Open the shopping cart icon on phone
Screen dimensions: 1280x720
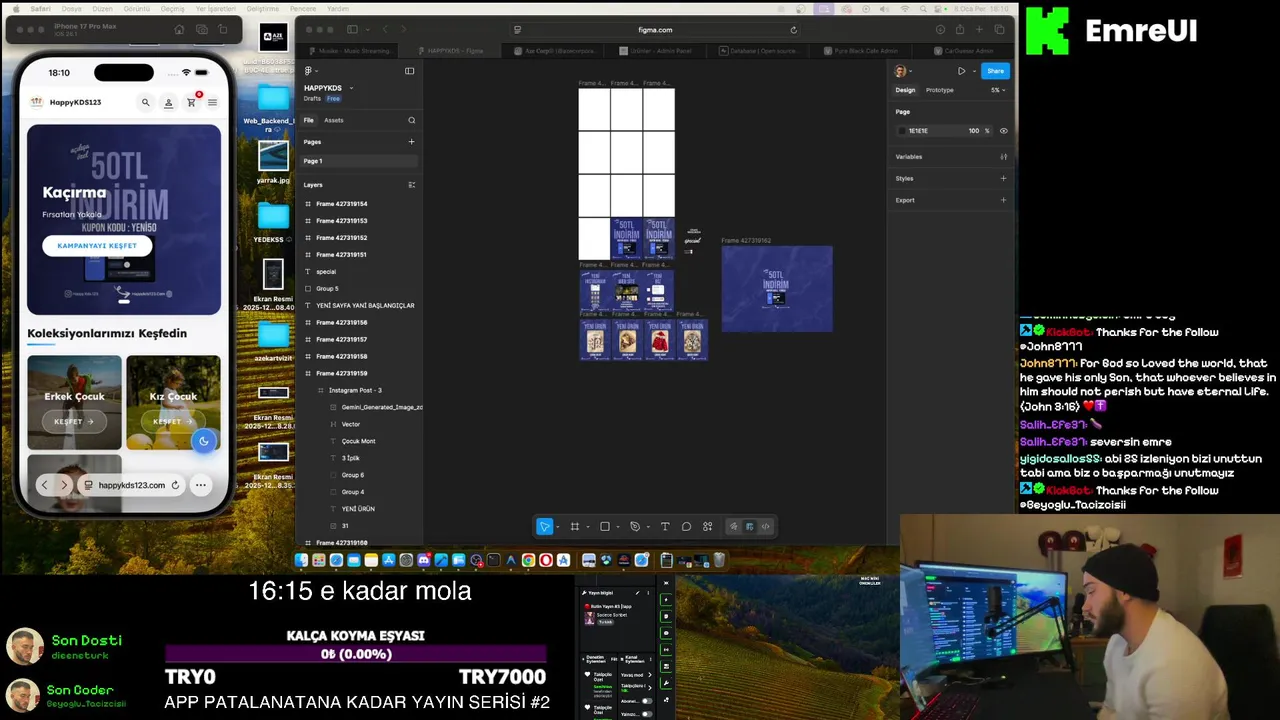coord(191,102)
